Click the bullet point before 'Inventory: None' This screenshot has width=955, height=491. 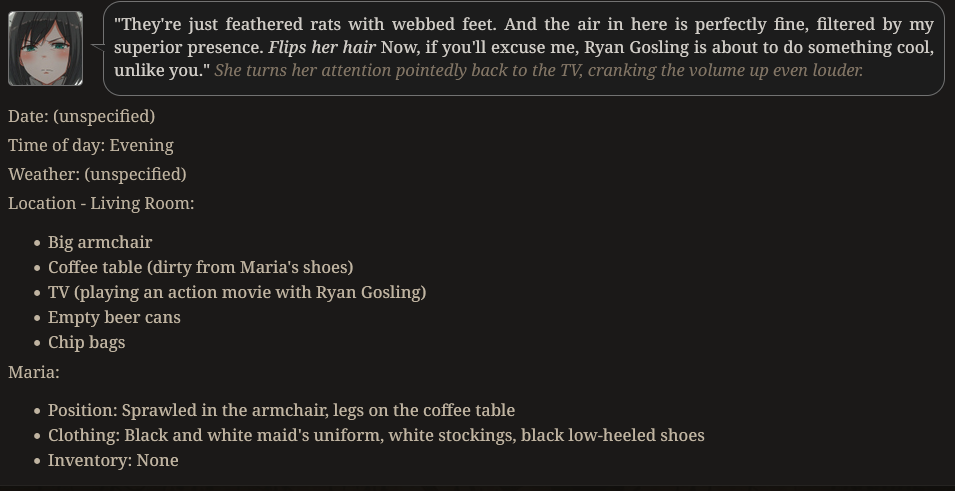click(38, 461)
